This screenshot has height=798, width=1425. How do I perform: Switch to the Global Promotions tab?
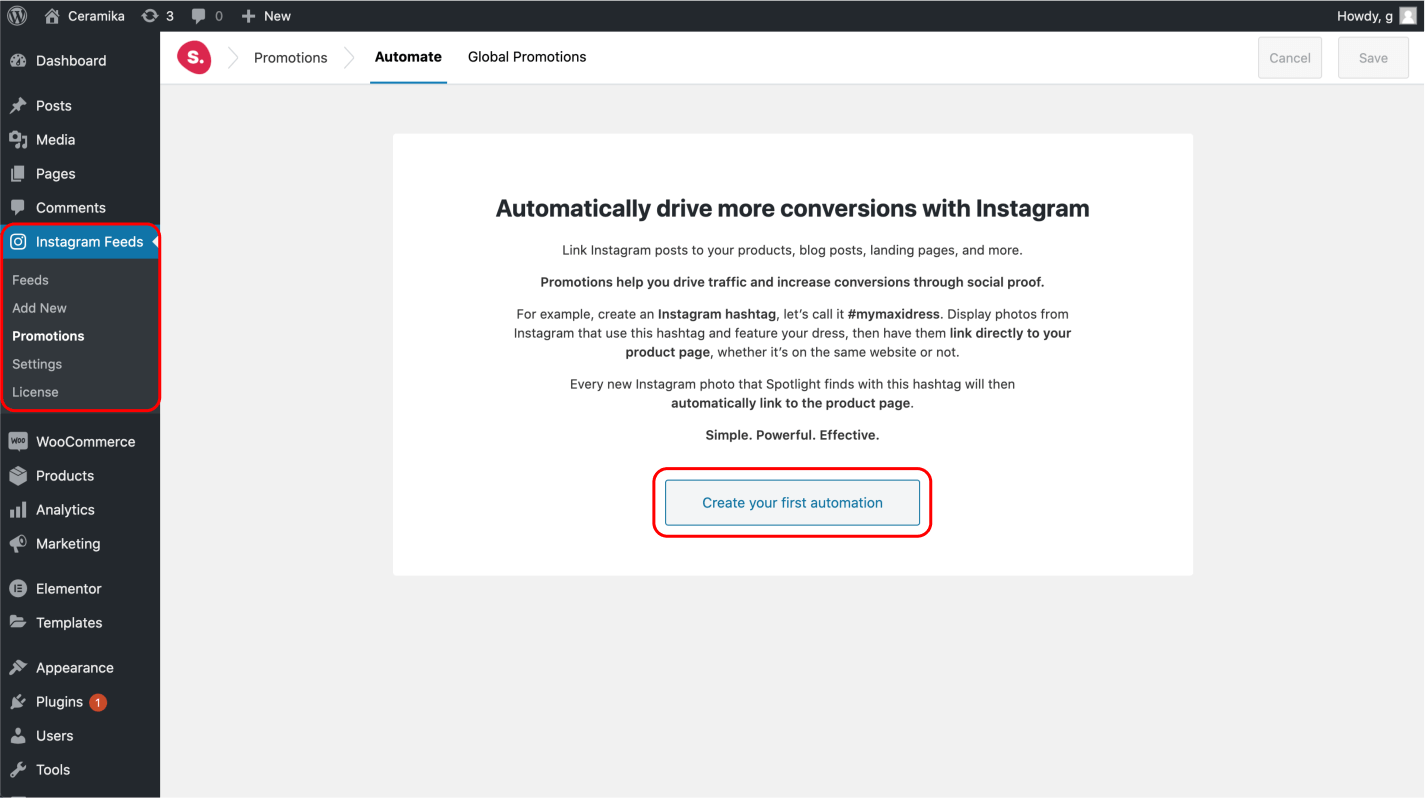coord(527,57)
